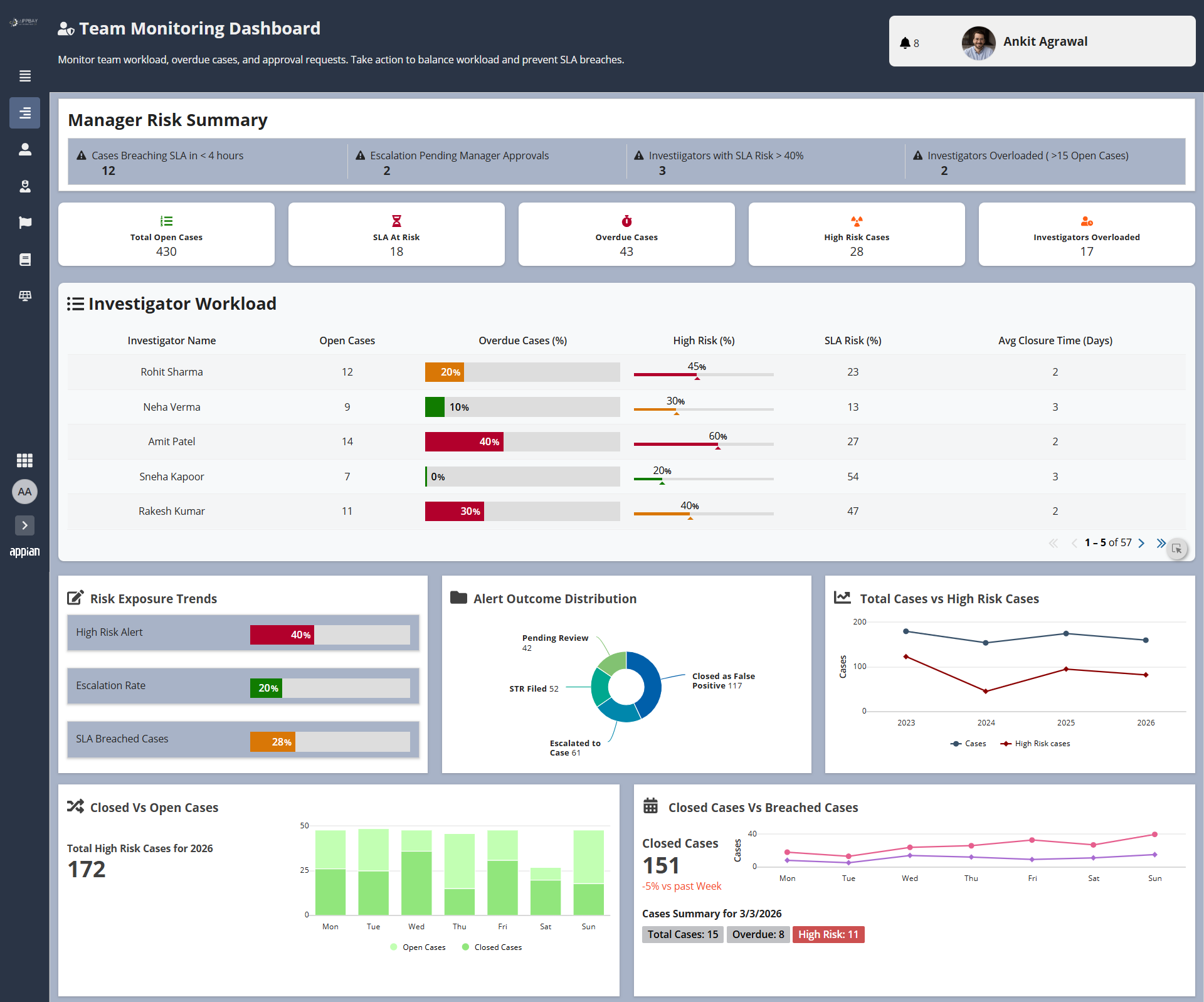The image size is (1204, 1002).
Task: Expand the sidebar with chevron arrow
Action: pyautogui.click(x=25, y=525)
